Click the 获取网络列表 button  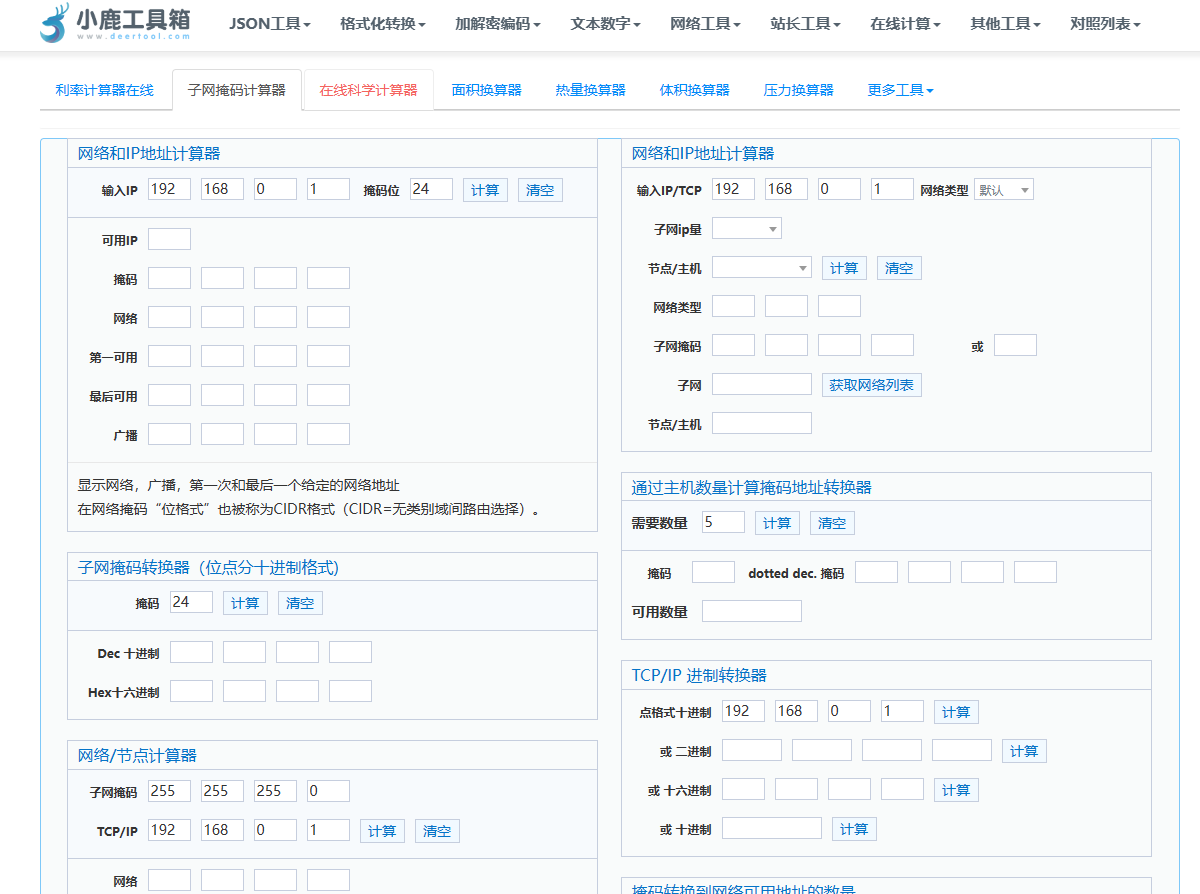click(x=872, y=385)
